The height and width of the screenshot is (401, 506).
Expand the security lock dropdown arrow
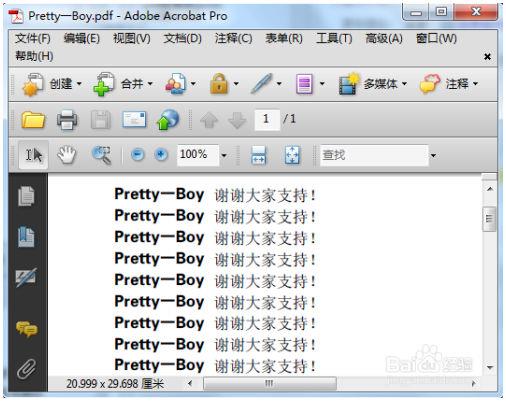tap(236, 84)
